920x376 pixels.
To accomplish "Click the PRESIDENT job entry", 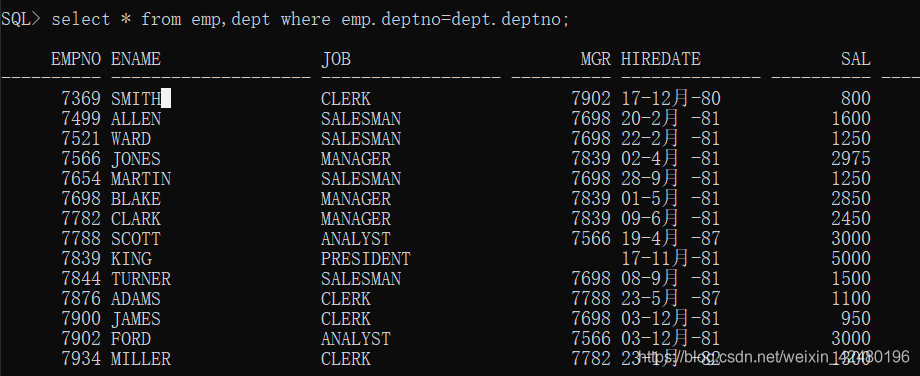I will [x=366, y=259].
